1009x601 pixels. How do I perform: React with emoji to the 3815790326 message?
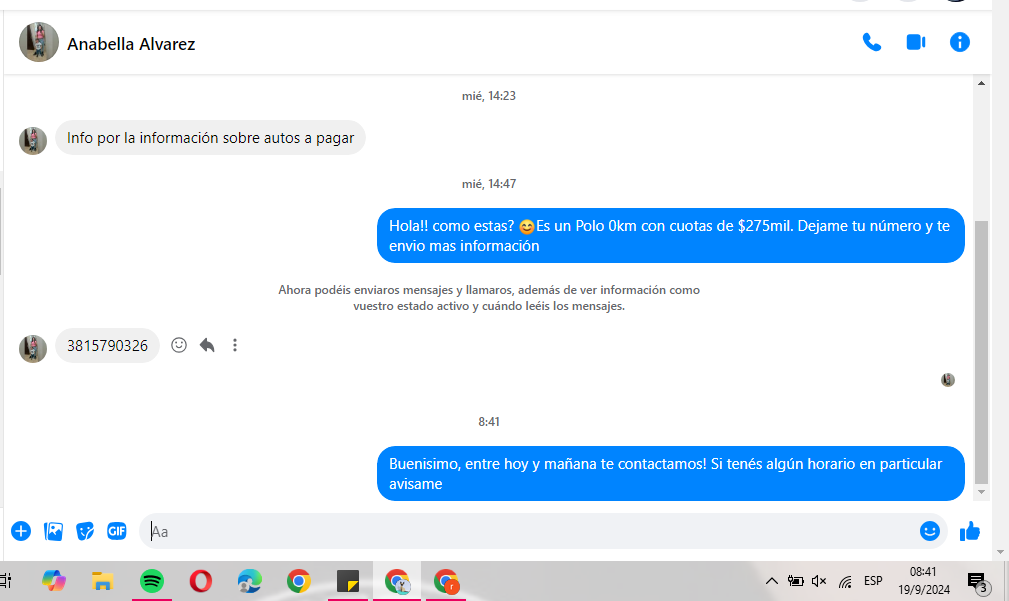point(179,346)
